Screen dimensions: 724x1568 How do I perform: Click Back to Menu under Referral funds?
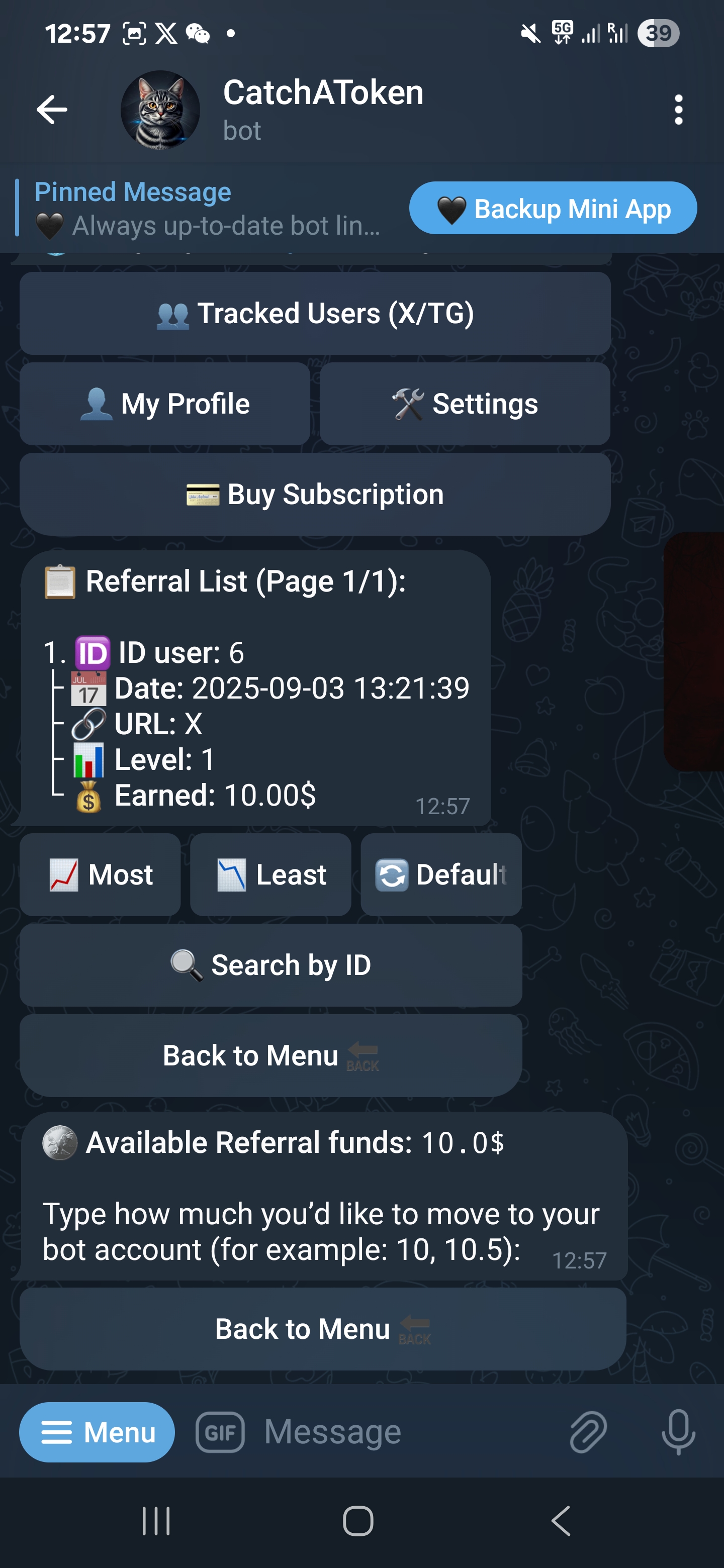(x=323, y=1329)
